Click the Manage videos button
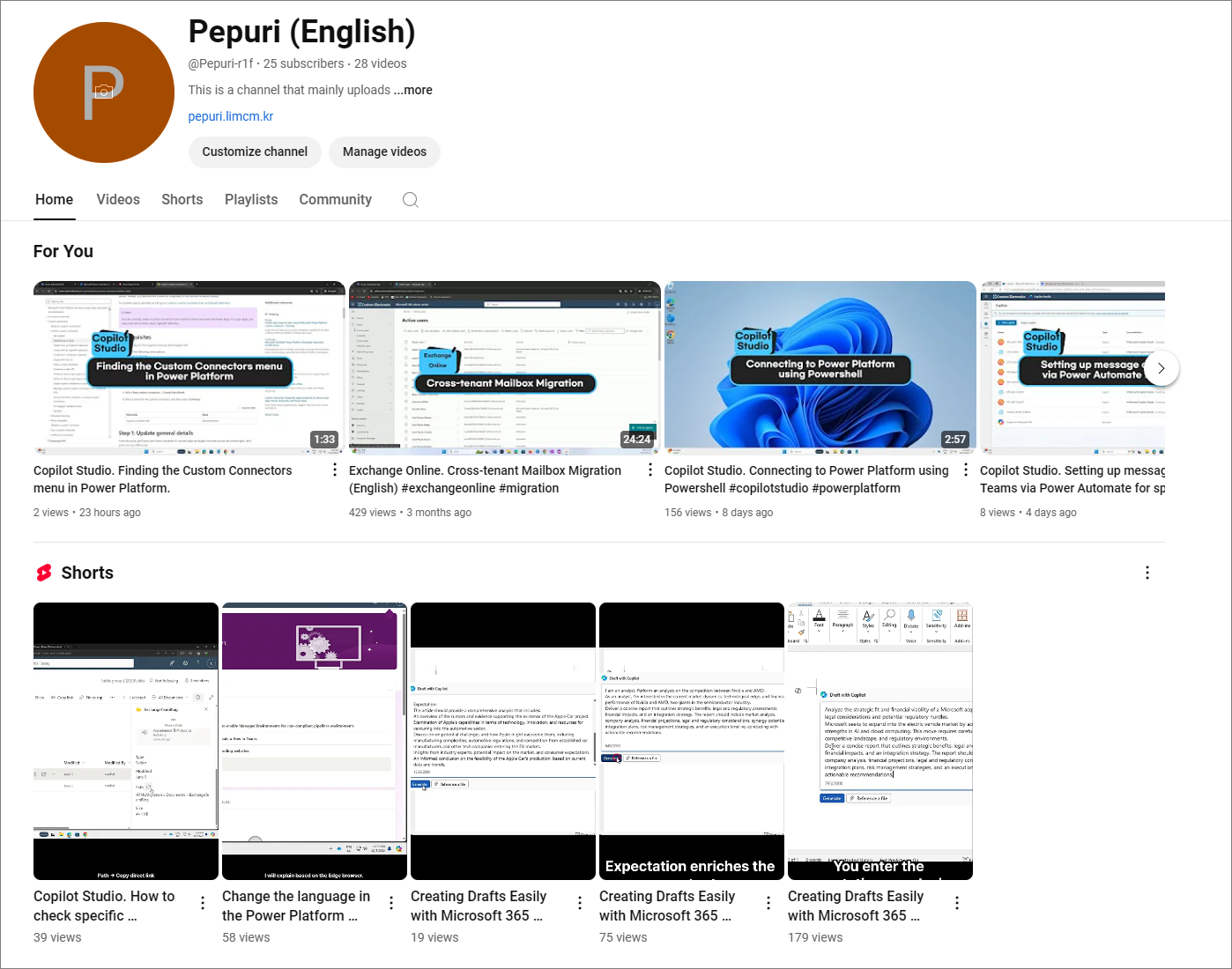 [384, 152]
